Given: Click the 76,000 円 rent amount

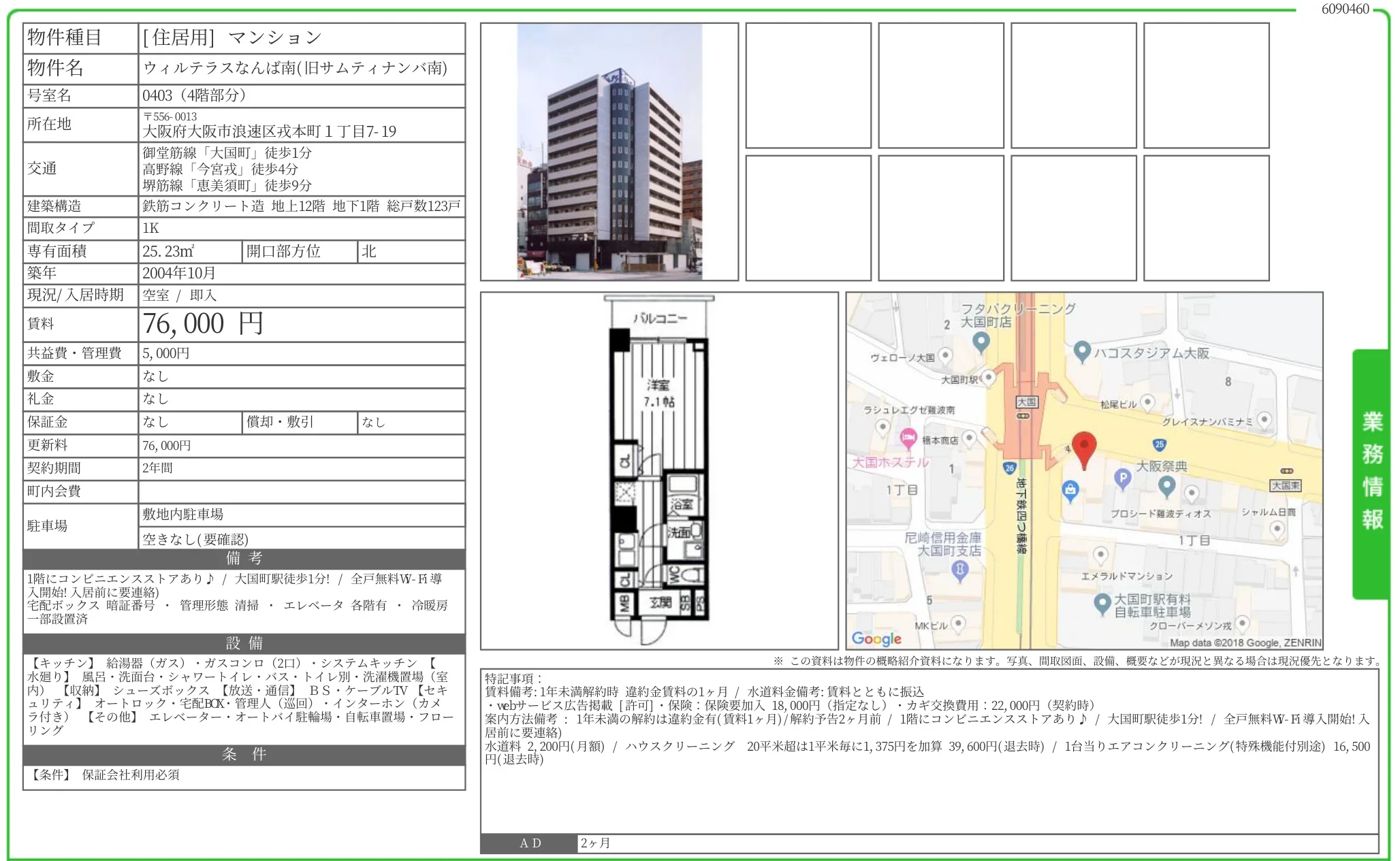Looking at the screenshot, I should point(203,324).
